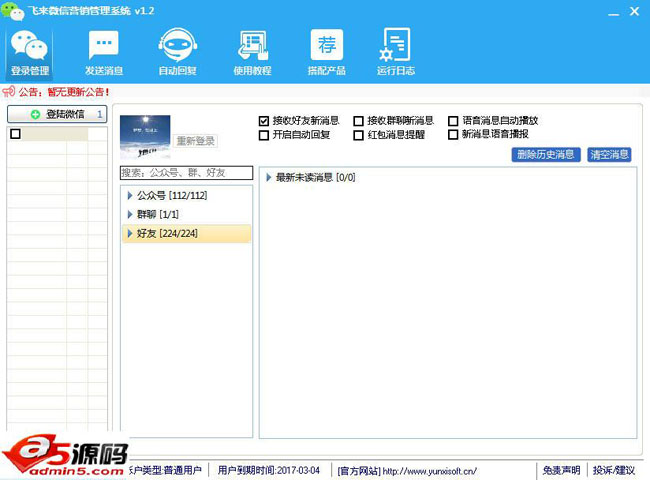The image size is (650, 480).
Task: Click the 删除历史消息 button
Action: pyautogui.click(x=546, y=155)
